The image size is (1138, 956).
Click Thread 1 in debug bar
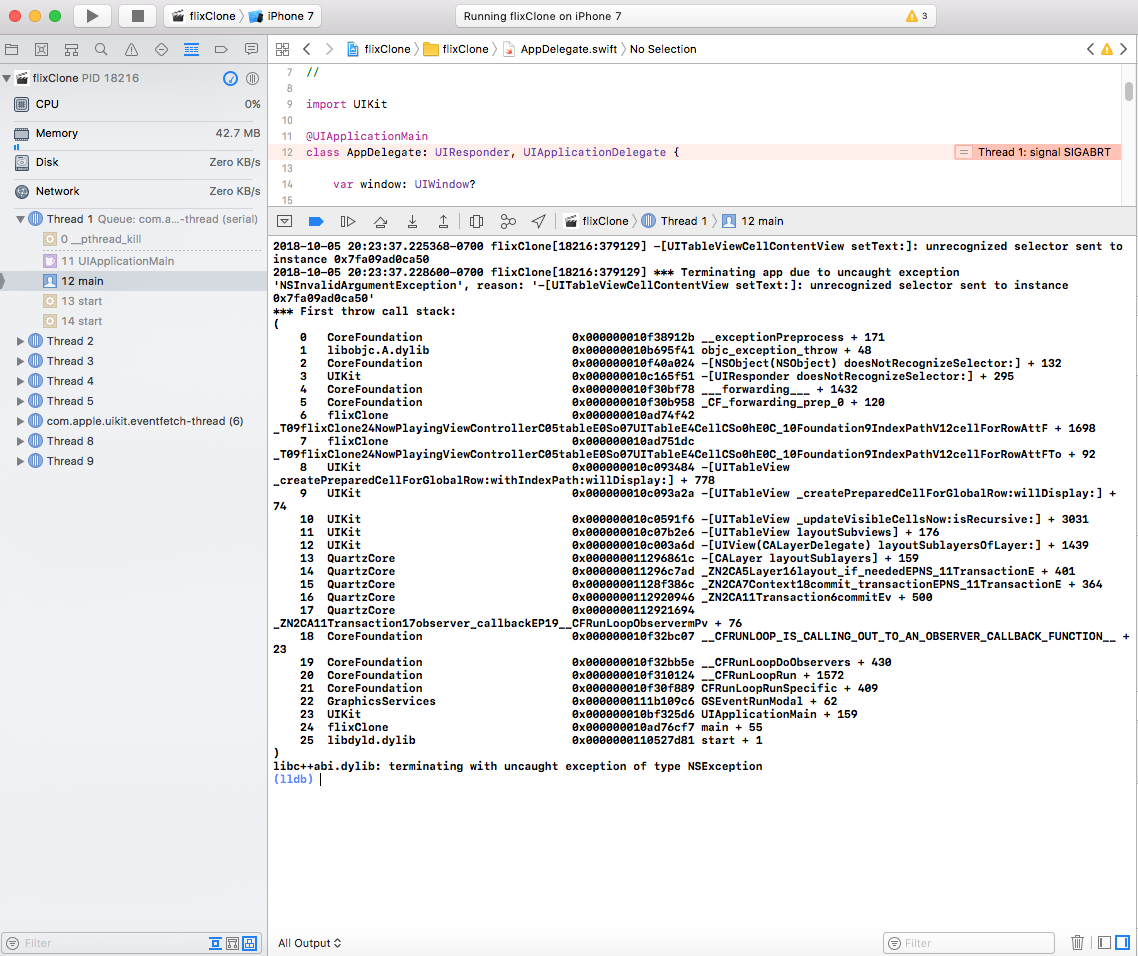tap(674, 221)
